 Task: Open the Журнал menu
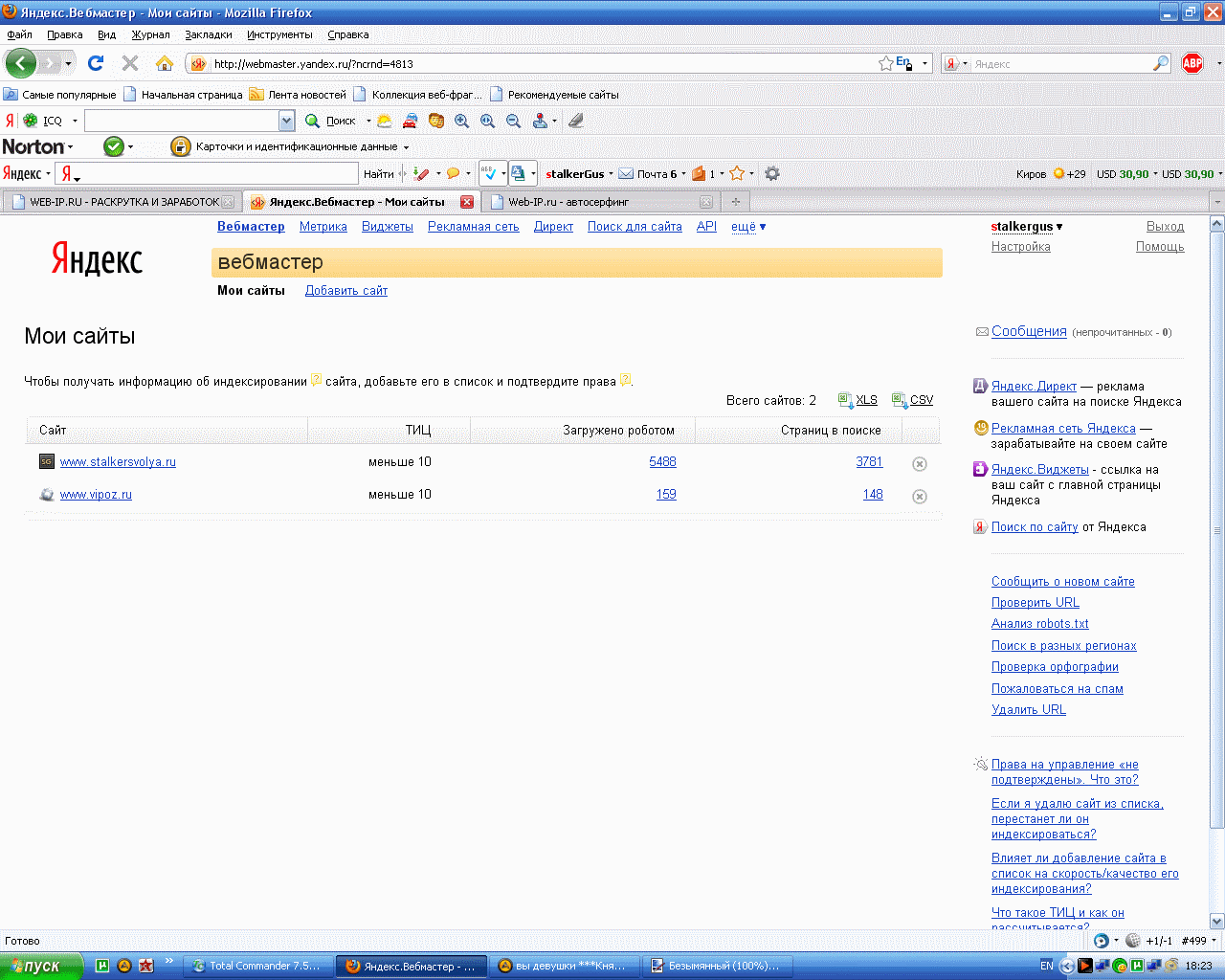(150, 34)
